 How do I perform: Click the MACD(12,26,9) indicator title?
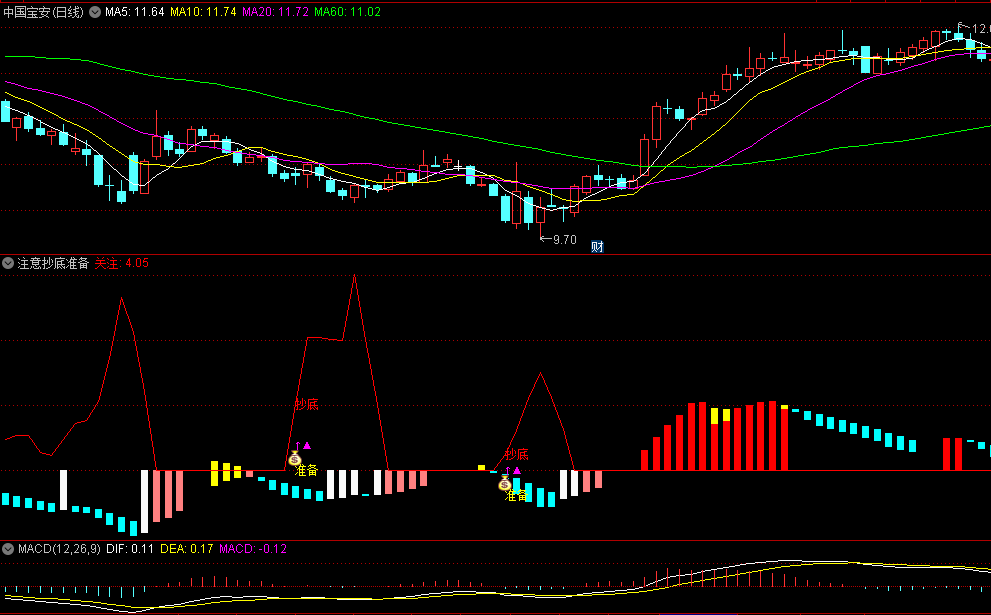click(59, 549)
